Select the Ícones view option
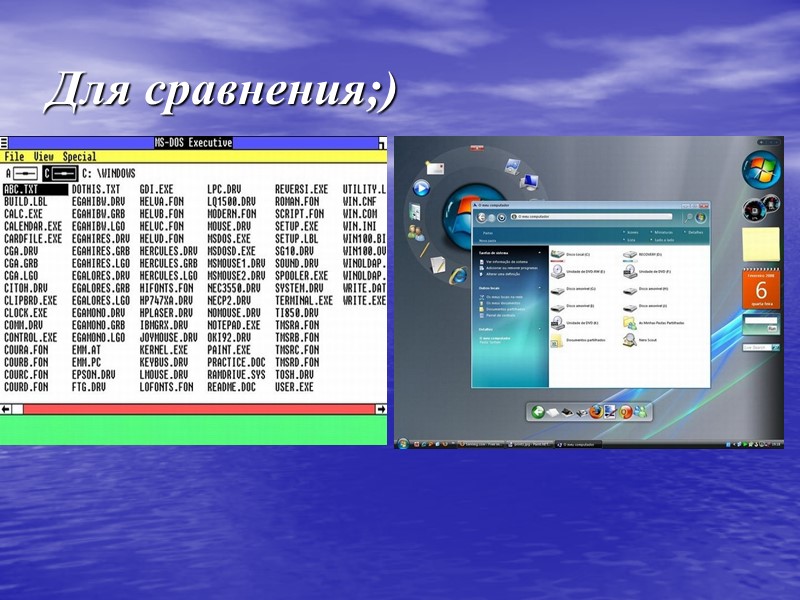800x600 pixels. point(631,232)
